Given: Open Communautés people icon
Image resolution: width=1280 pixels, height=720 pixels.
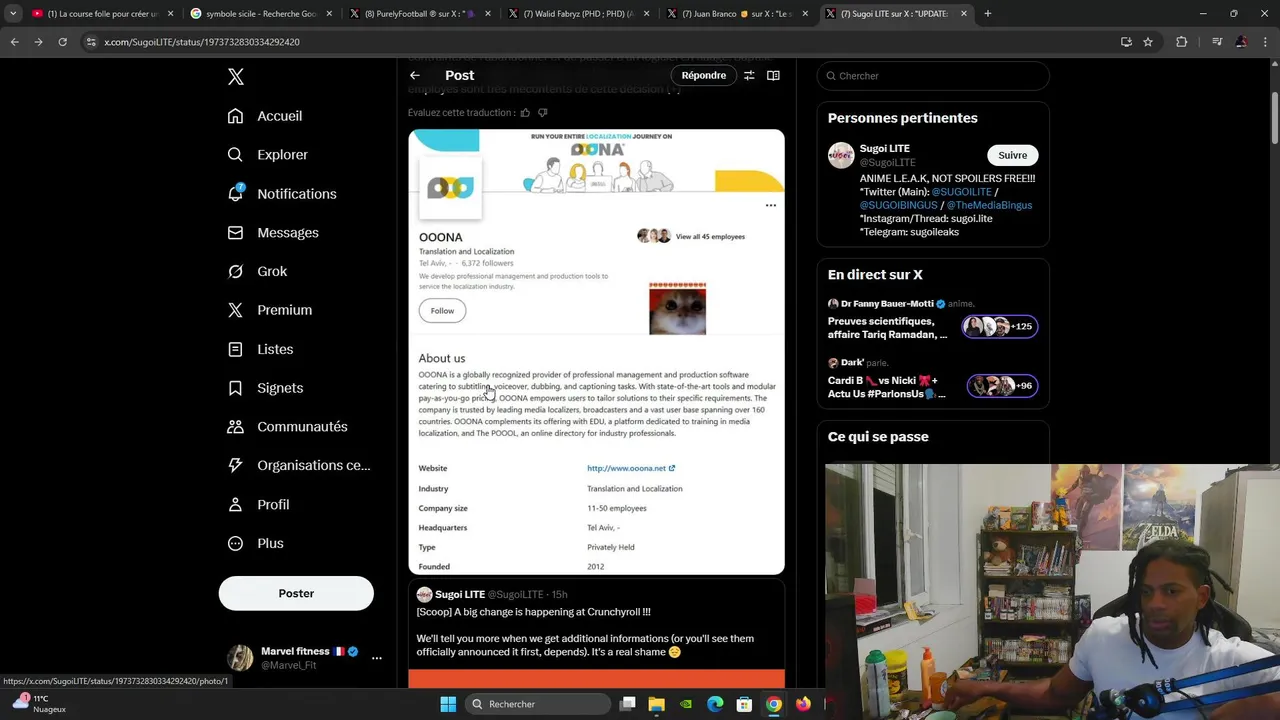Looking at the screenshot, I should pyautogui.click(x=235, y=426).
